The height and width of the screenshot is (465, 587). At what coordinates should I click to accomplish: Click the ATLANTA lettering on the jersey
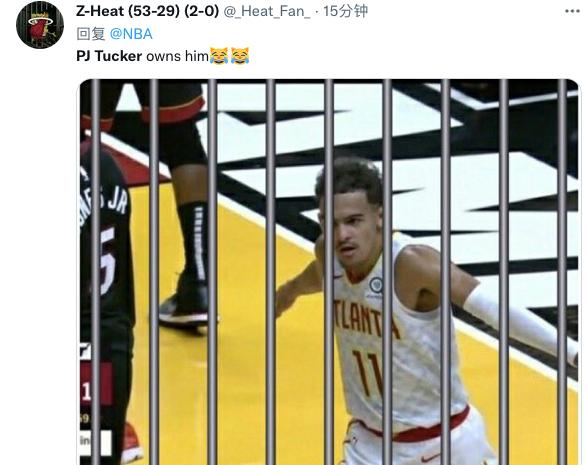tap(365, 319)
